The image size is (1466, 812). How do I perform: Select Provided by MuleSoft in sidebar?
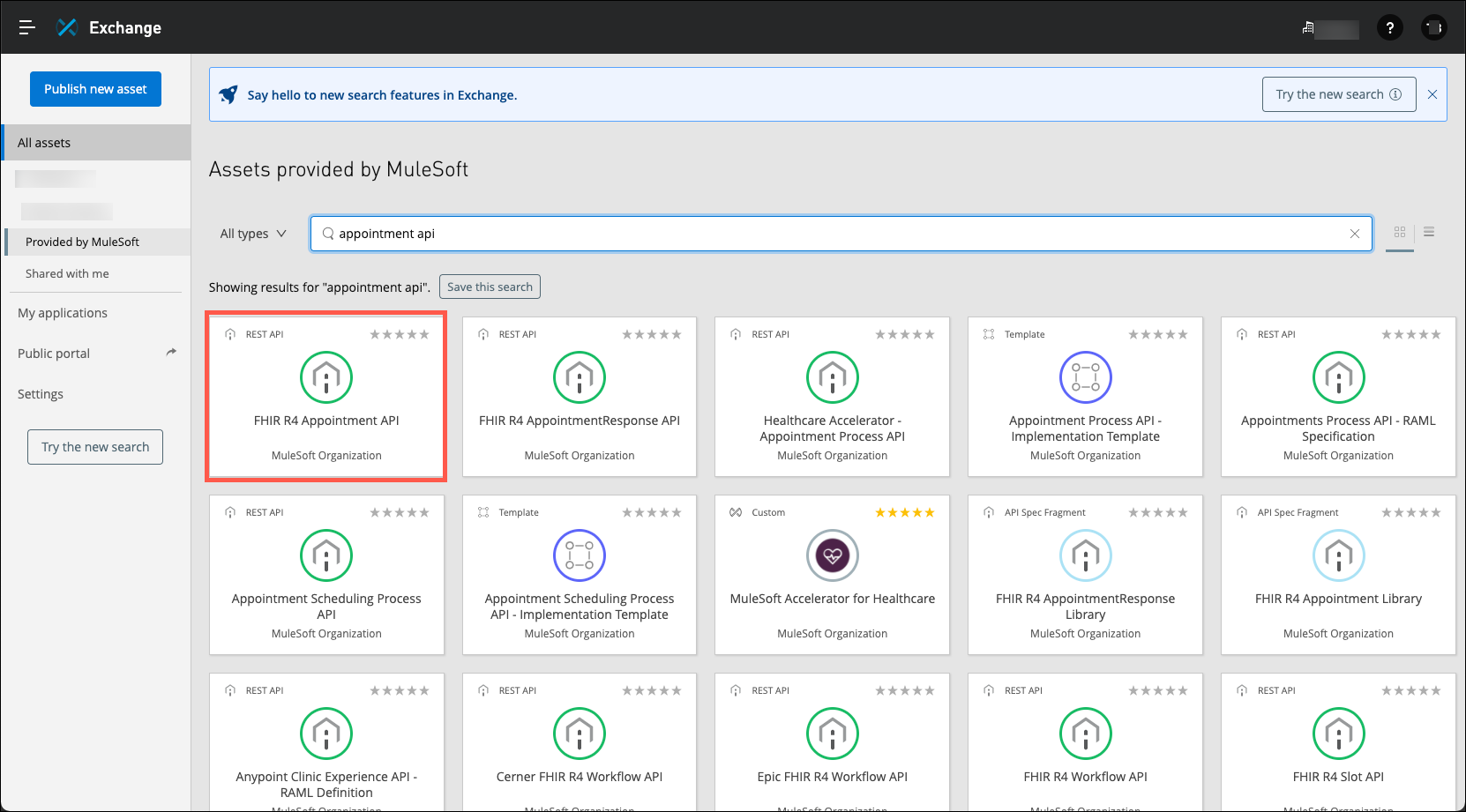tap(97, 242)
